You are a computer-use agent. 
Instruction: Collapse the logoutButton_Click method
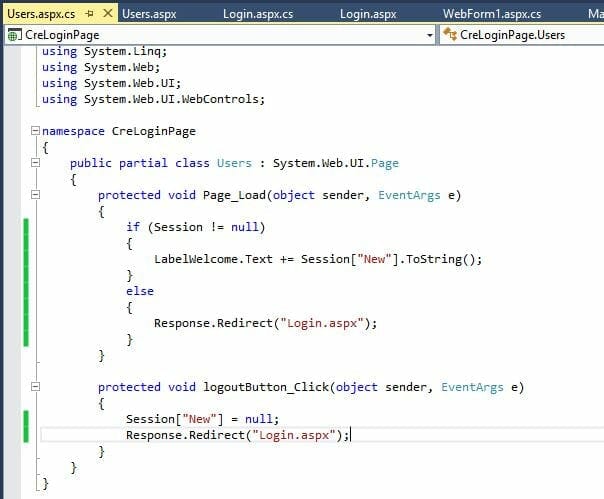click(x=35, y=387)
